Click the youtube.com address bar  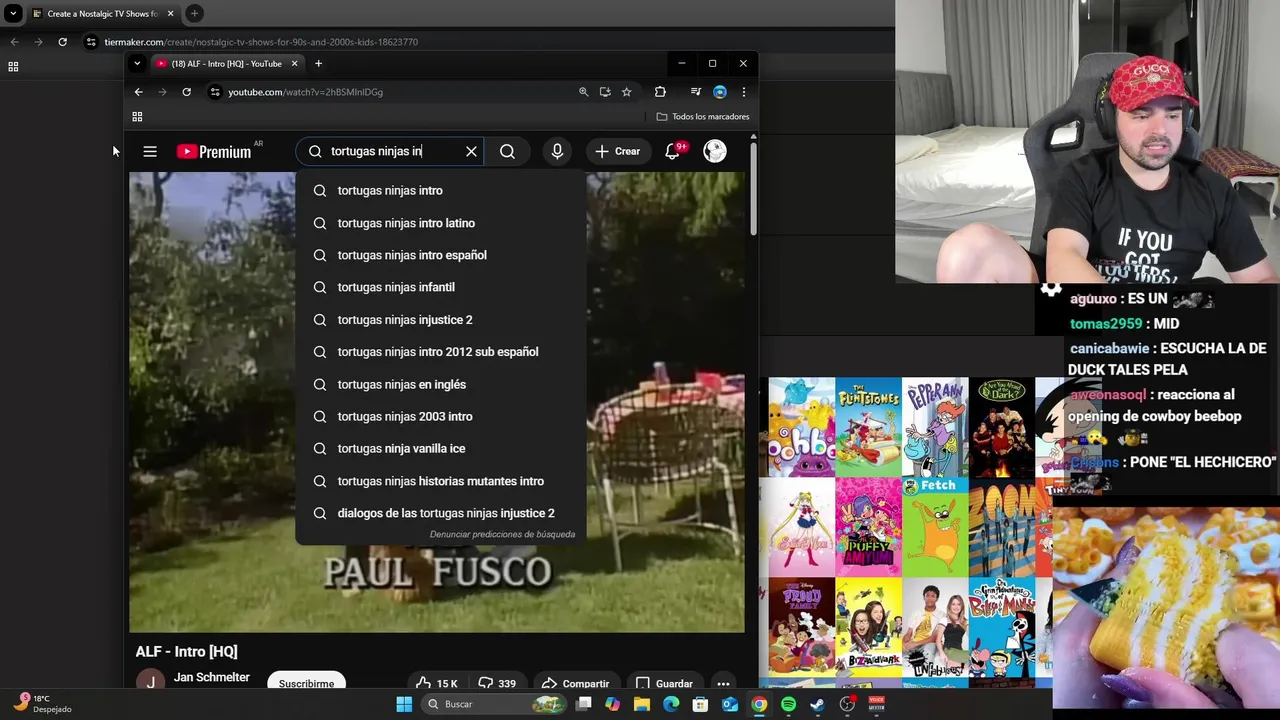point(400,92)
